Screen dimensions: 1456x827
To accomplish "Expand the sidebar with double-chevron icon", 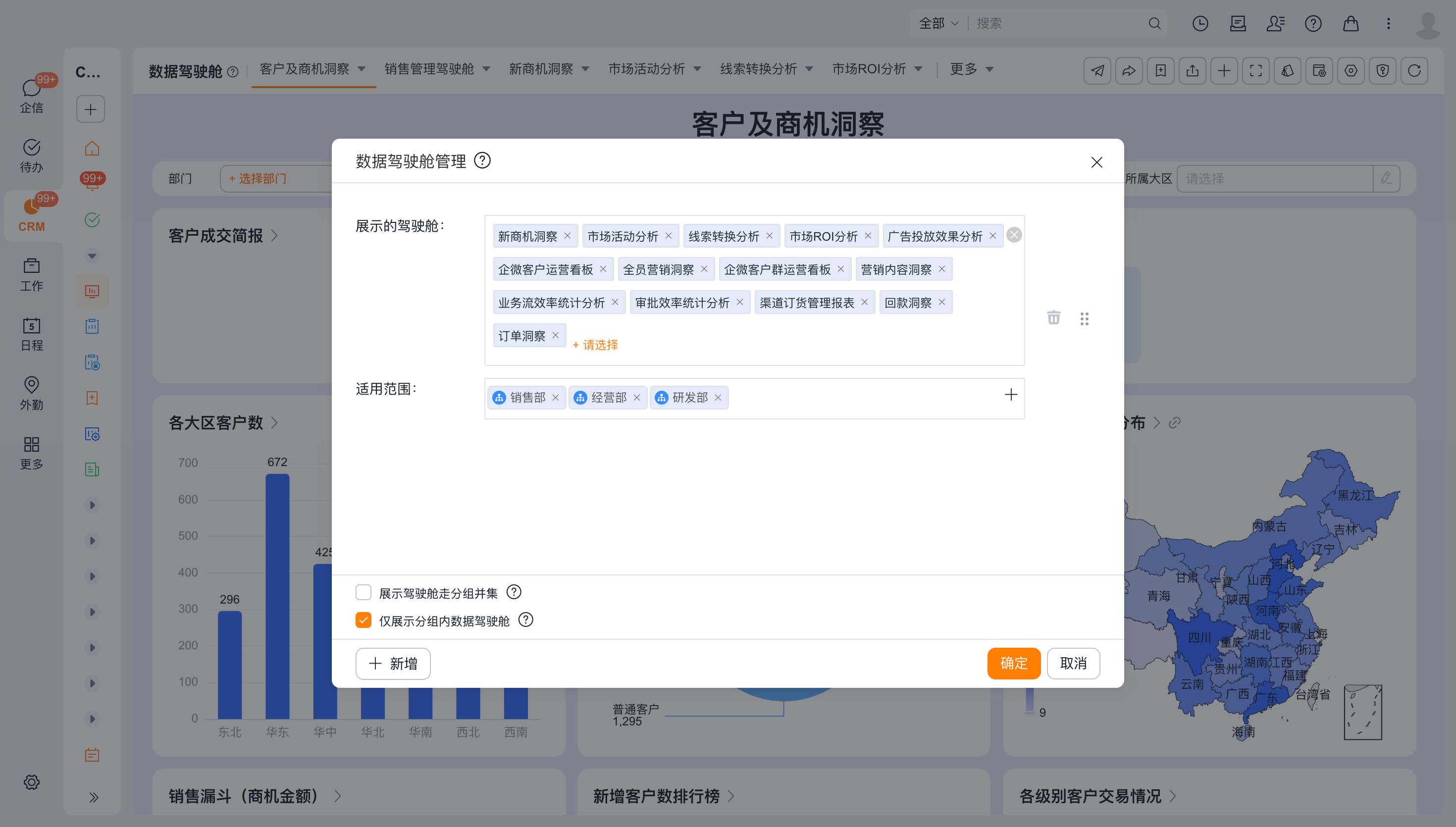I will 93,797.
